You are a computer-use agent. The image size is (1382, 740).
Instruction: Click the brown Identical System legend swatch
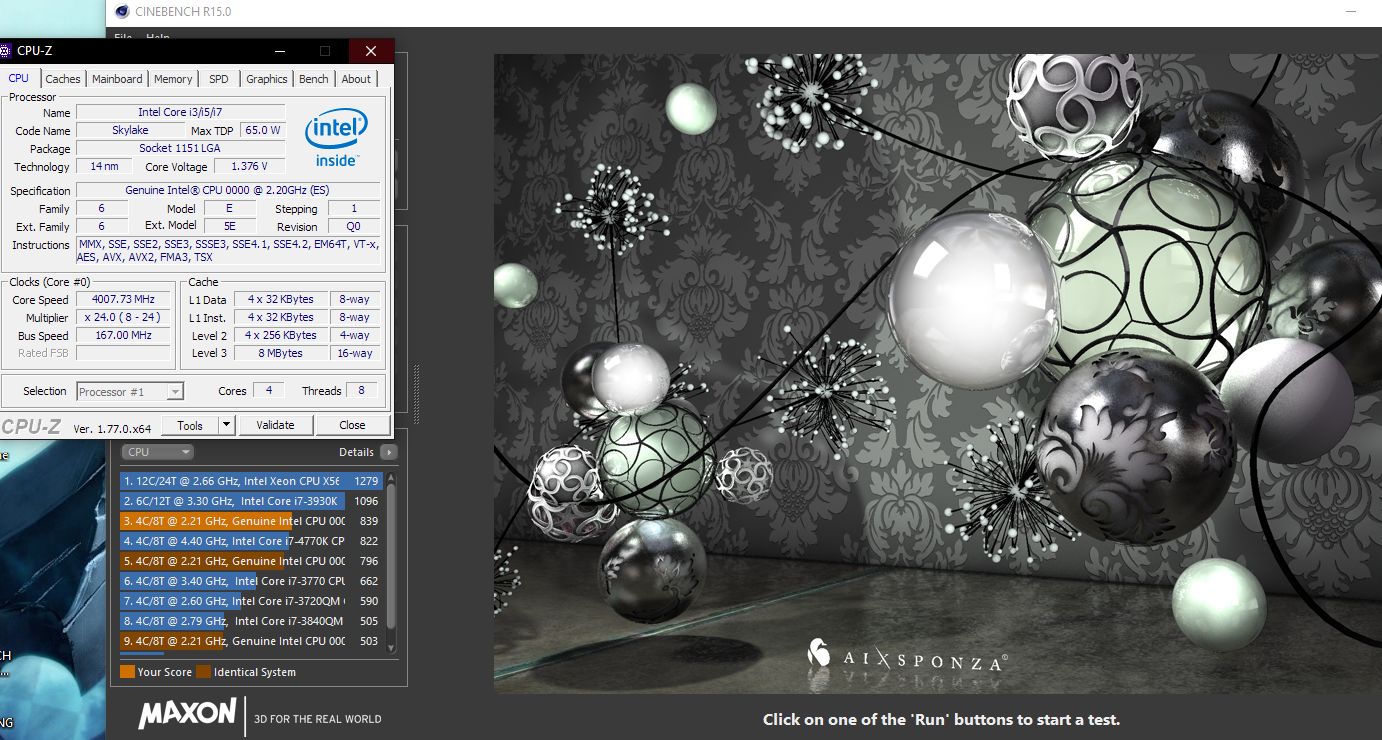203,672
